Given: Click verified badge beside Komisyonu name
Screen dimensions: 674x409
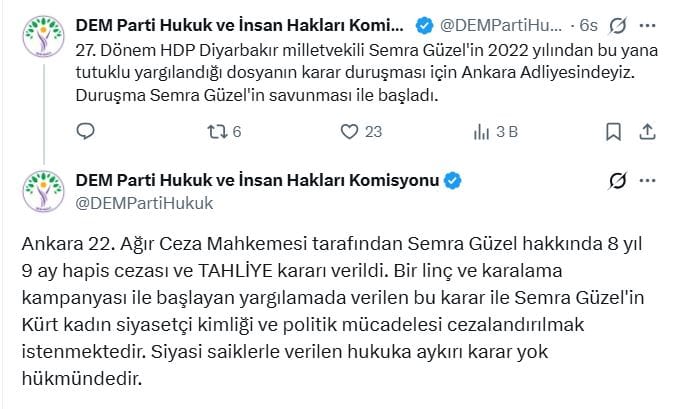Looking at the screenshot, I should point(453,181).
